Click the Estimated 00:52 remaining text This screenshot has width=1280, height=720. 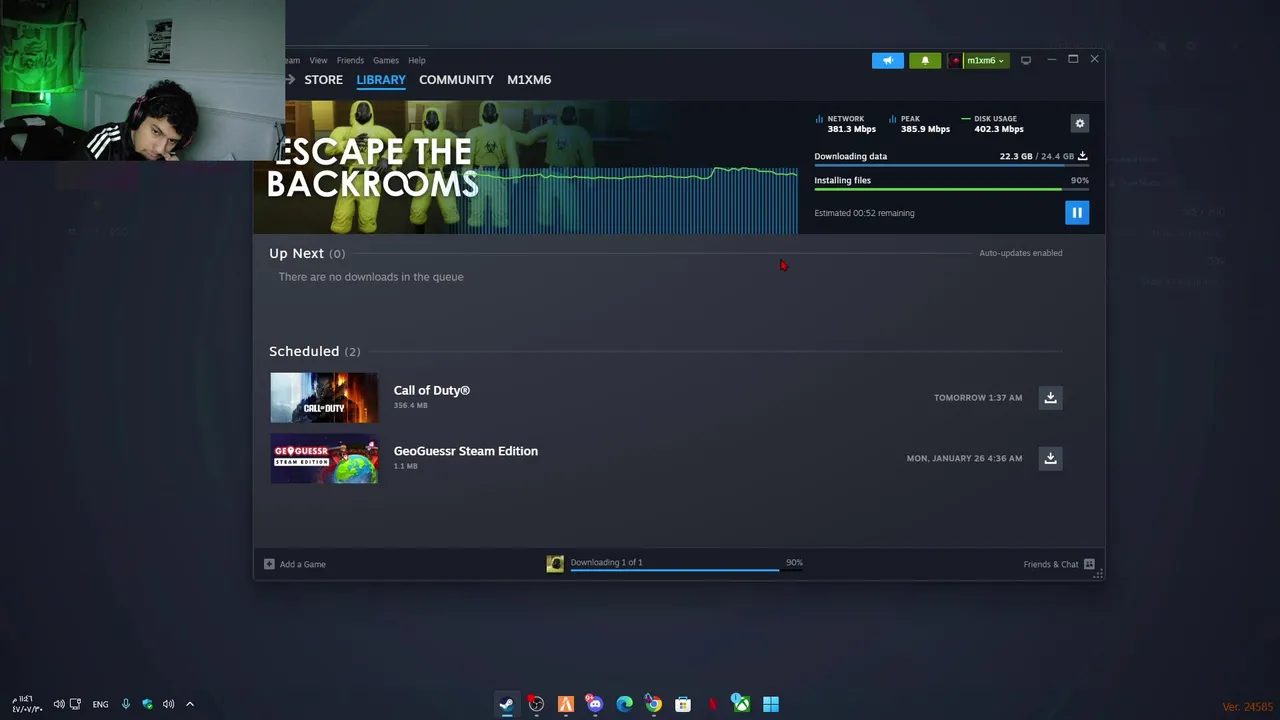coord(864,213)
